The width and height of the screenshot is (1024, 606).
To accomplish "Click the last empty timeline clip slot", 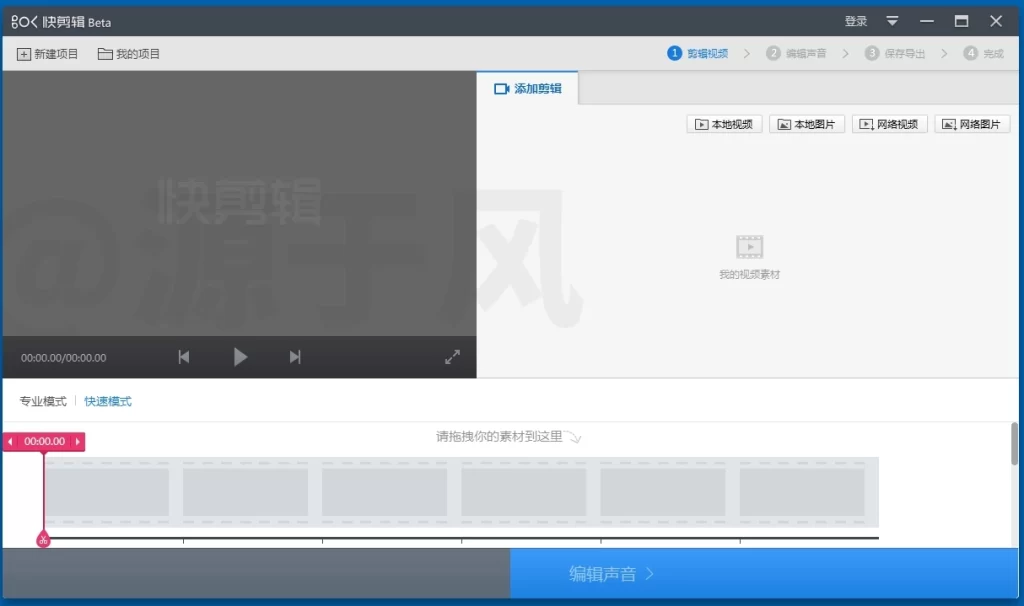I will [802, 492].
